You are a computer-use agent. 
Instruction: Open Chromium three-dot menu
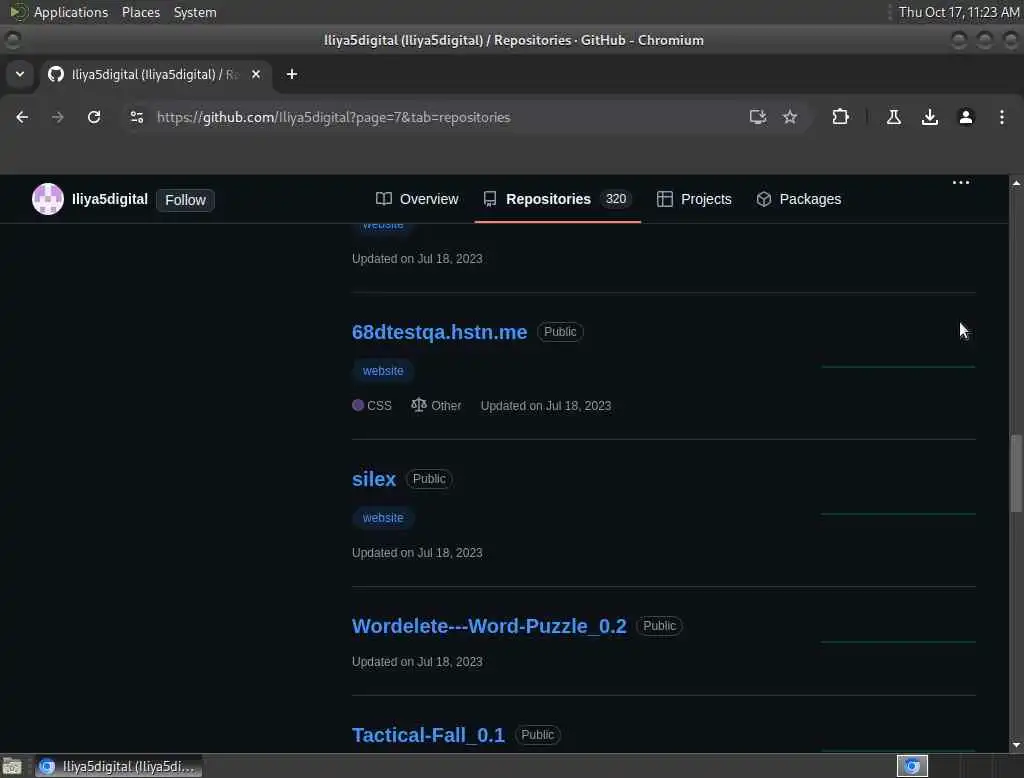pos(1002,117)
